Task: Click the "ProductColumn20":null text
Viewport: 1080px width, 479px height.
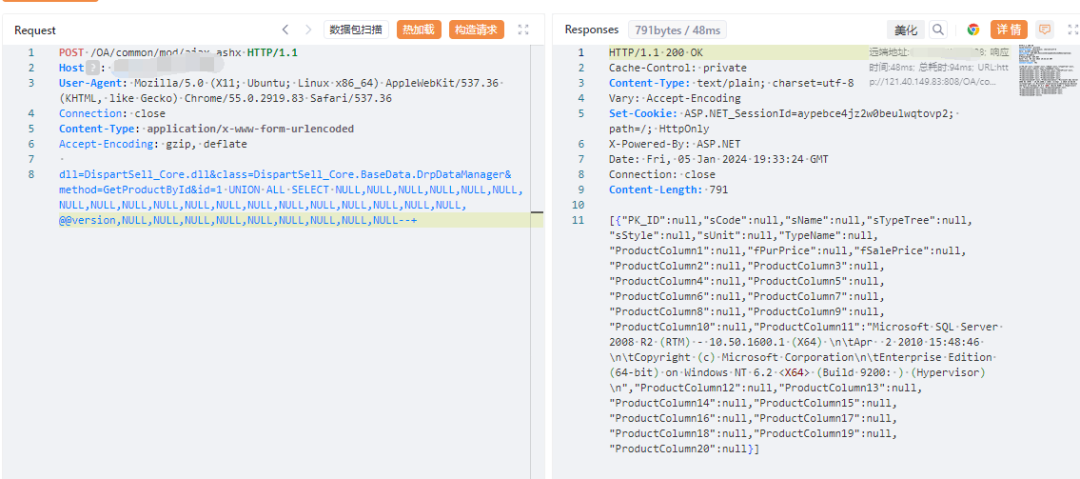Action: (681, 449)
